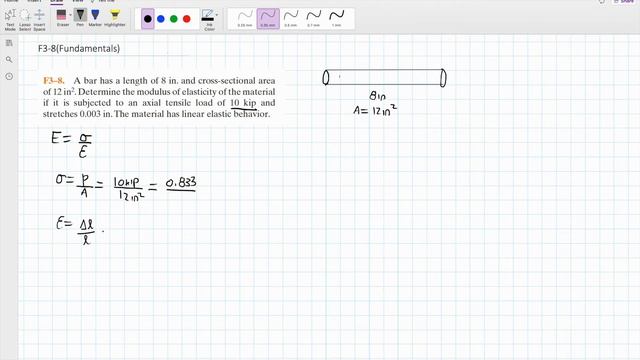Screen dimensions: 640x360
Task: Choose the red ink color
Action: pos(187,19)
